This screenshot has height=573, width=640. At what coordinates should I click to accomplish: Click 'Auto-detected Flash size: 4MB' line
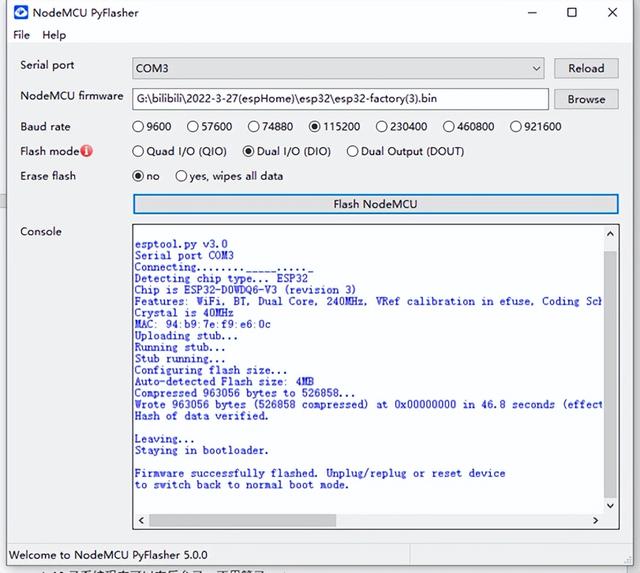click(224, 382)
